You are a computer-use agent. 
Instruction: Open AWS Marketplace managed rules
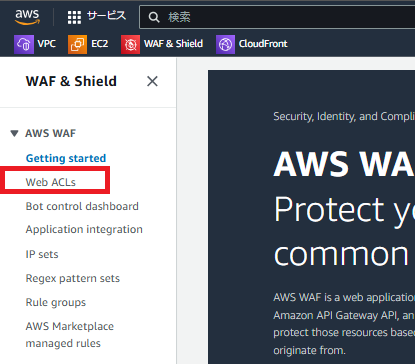tap(70, 335)
